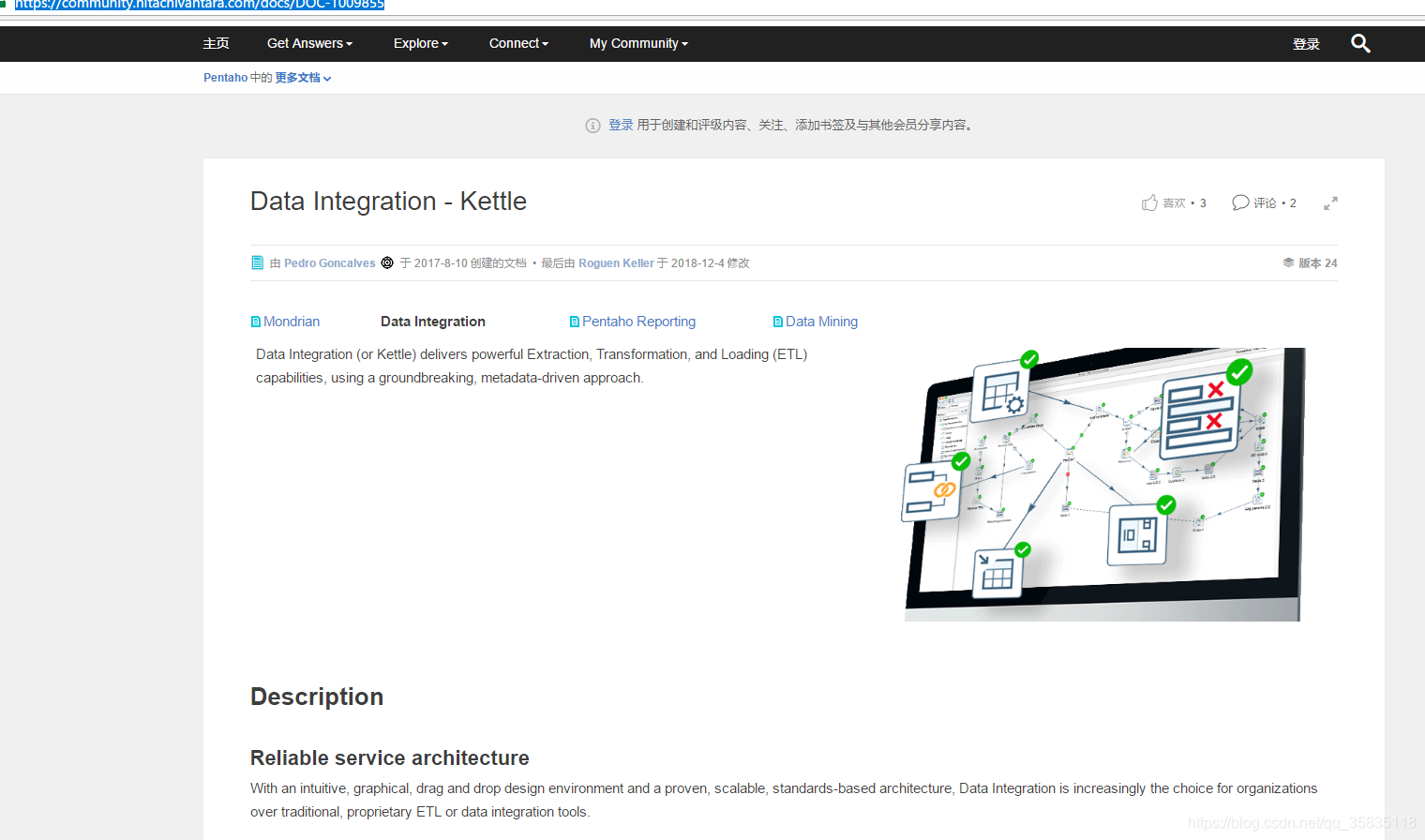The image size is (1425, 840).
Task: Open the Data Mining link
Action: click(x=821, y=322)
